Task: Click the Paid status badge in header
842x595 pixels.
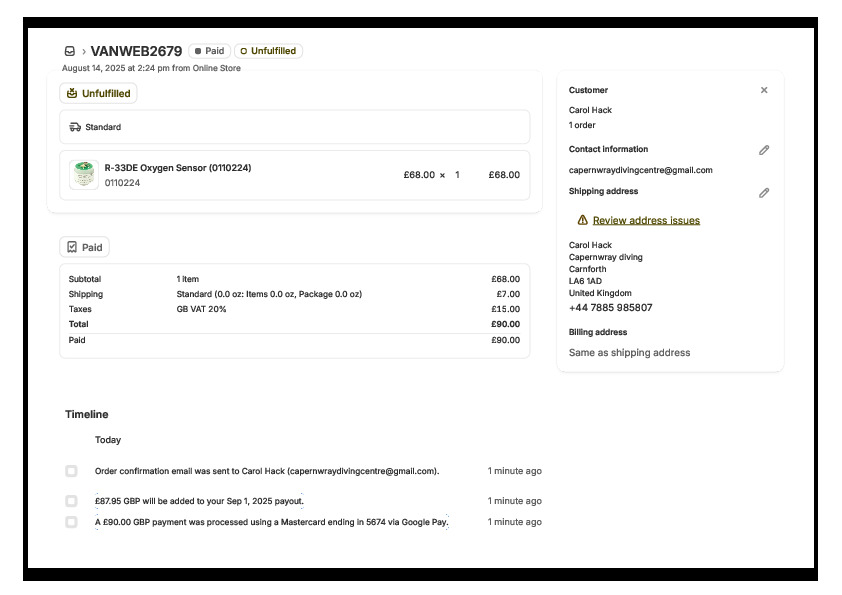Action: point(209,51)
